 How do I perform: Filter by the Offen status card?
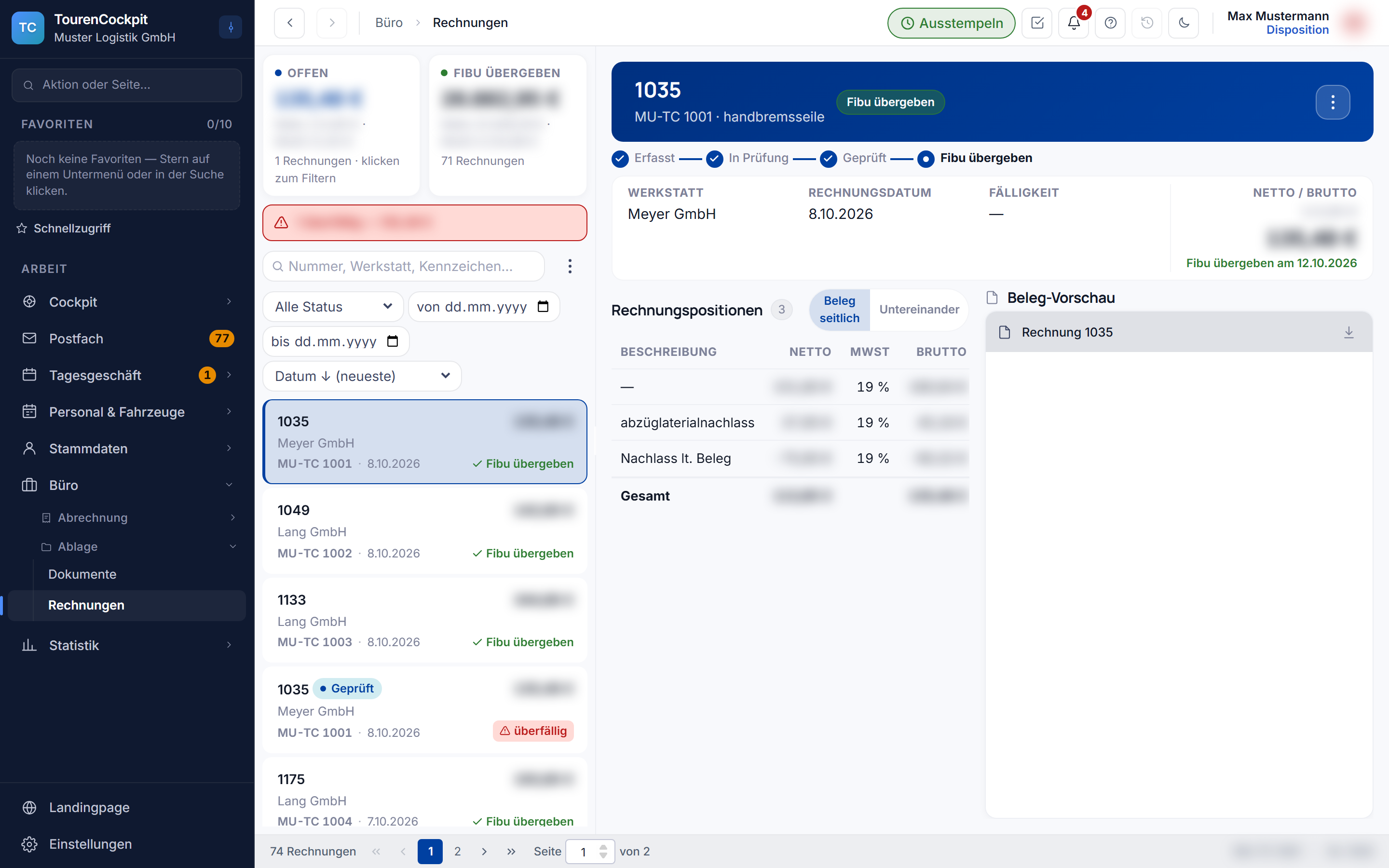pyautogui.click(x=341, y=126)
